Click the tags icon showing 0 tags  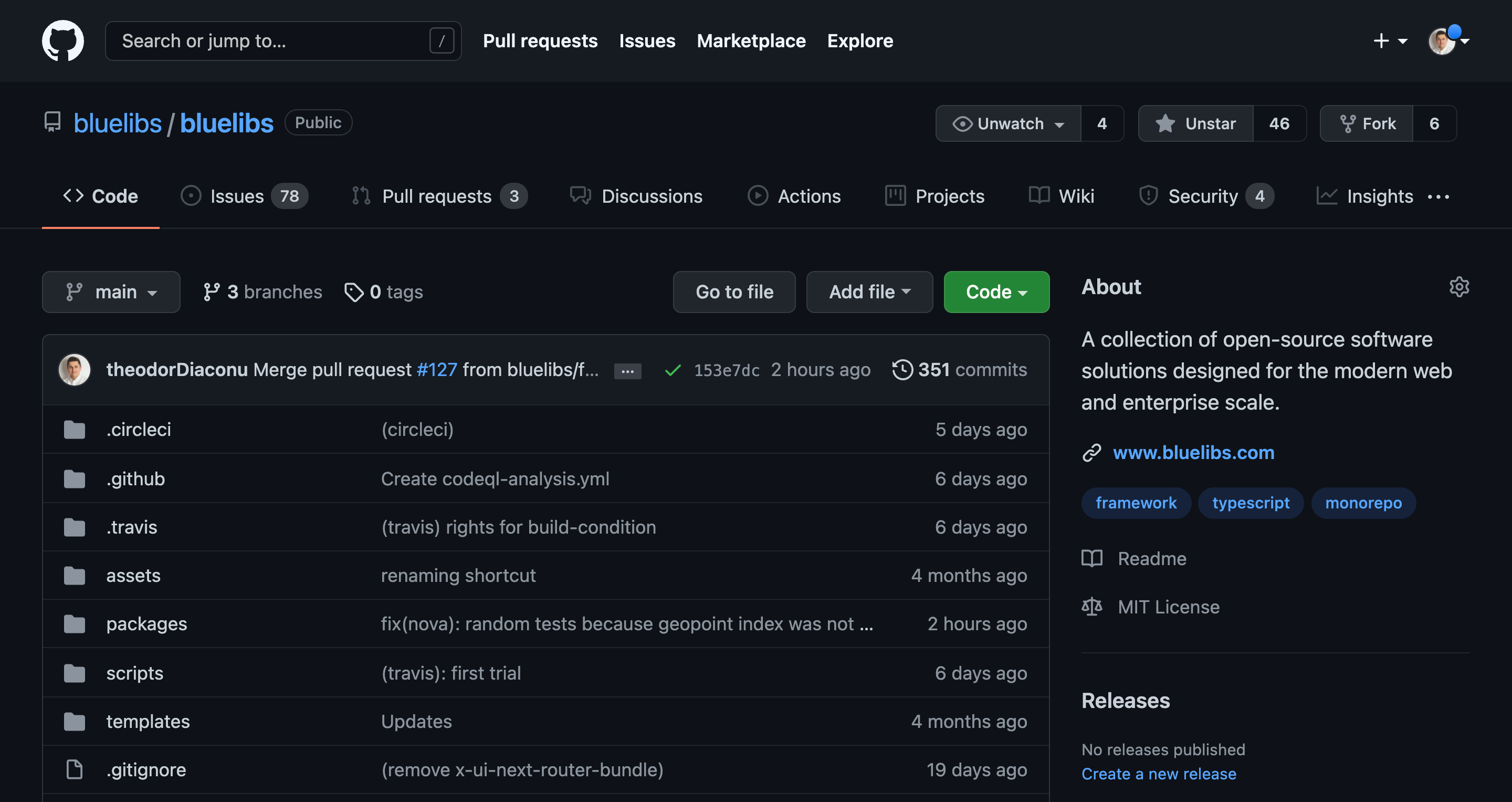(x=353, y=292)
